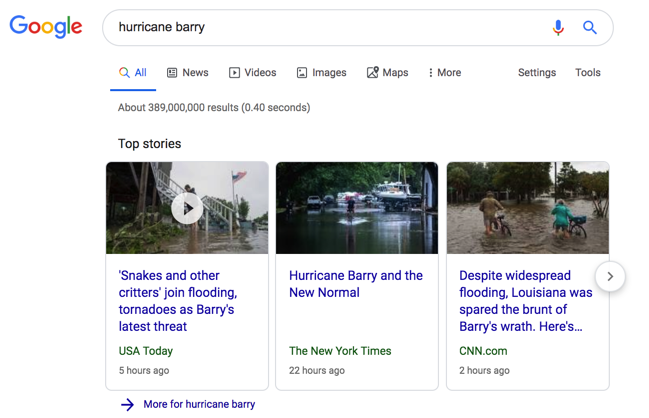The image size is (649, 418).
Task: Open 'Despite widespread flooding' CNN headline
Action: (526, 301)
